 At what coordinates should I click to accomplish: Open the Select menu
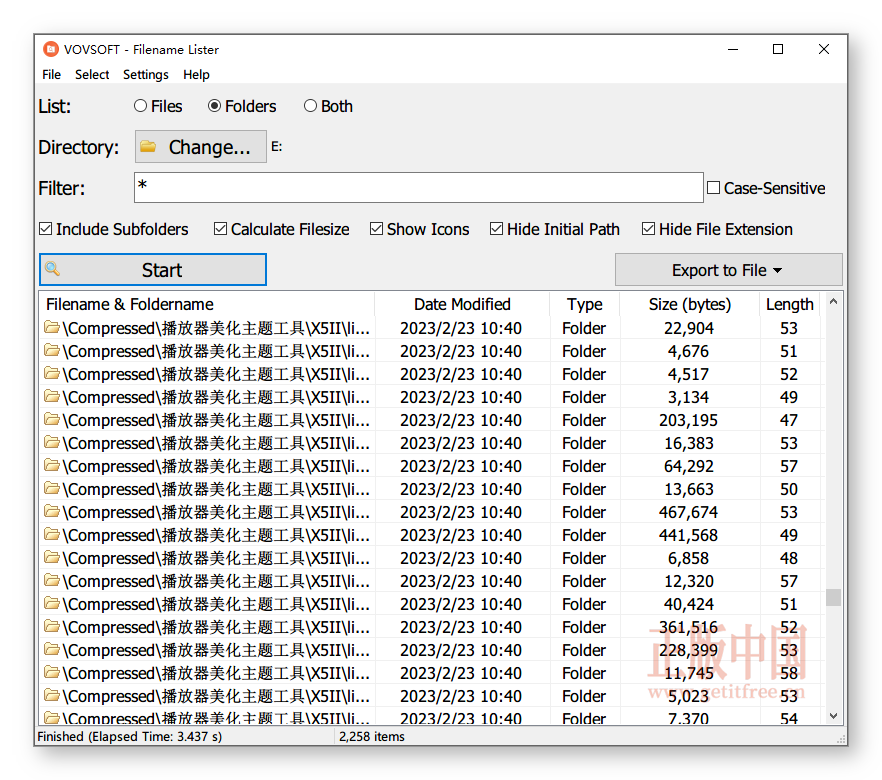(92, 74)
